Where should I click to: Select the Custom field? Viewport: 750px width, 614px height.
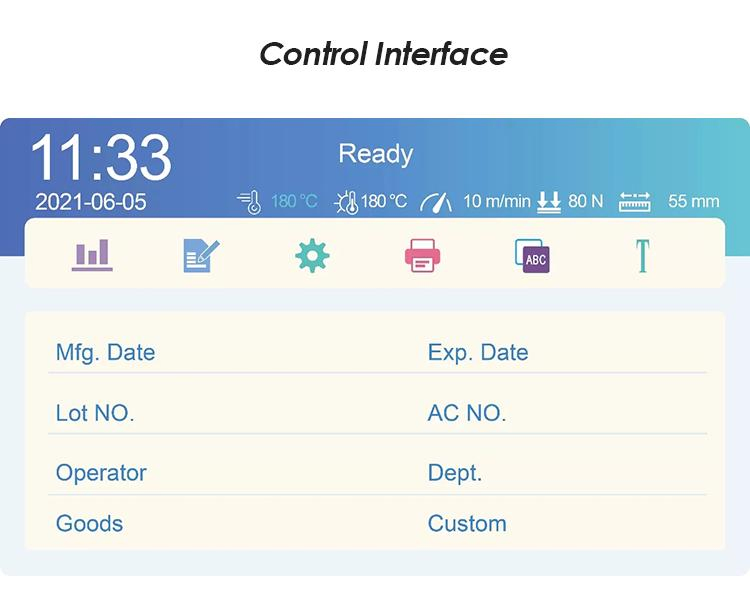(467, 523)
